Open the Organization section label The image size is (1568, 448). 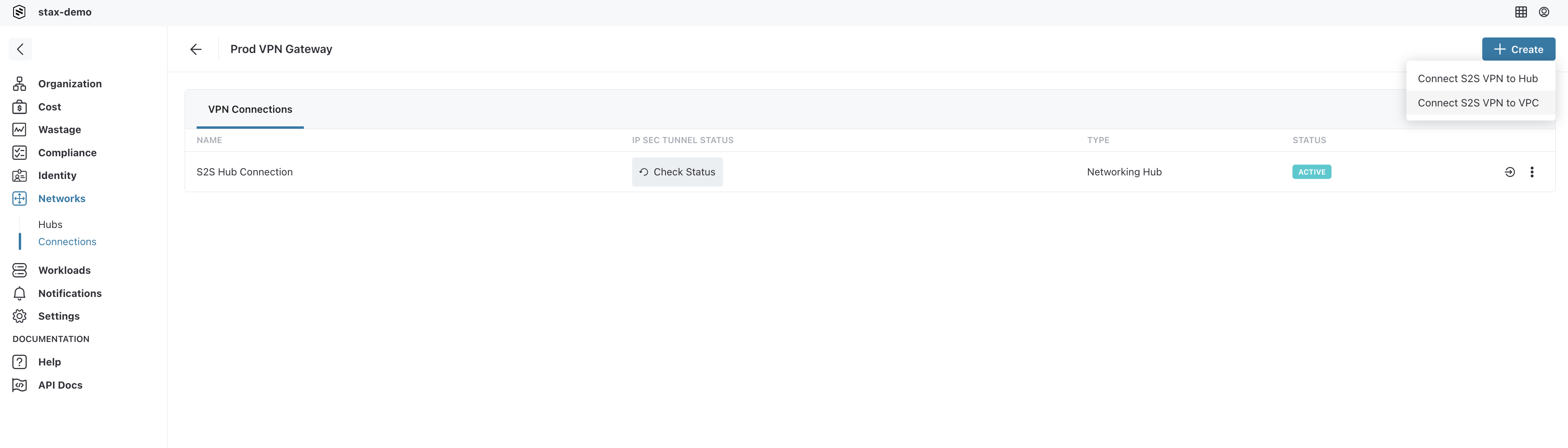[70, 83]
